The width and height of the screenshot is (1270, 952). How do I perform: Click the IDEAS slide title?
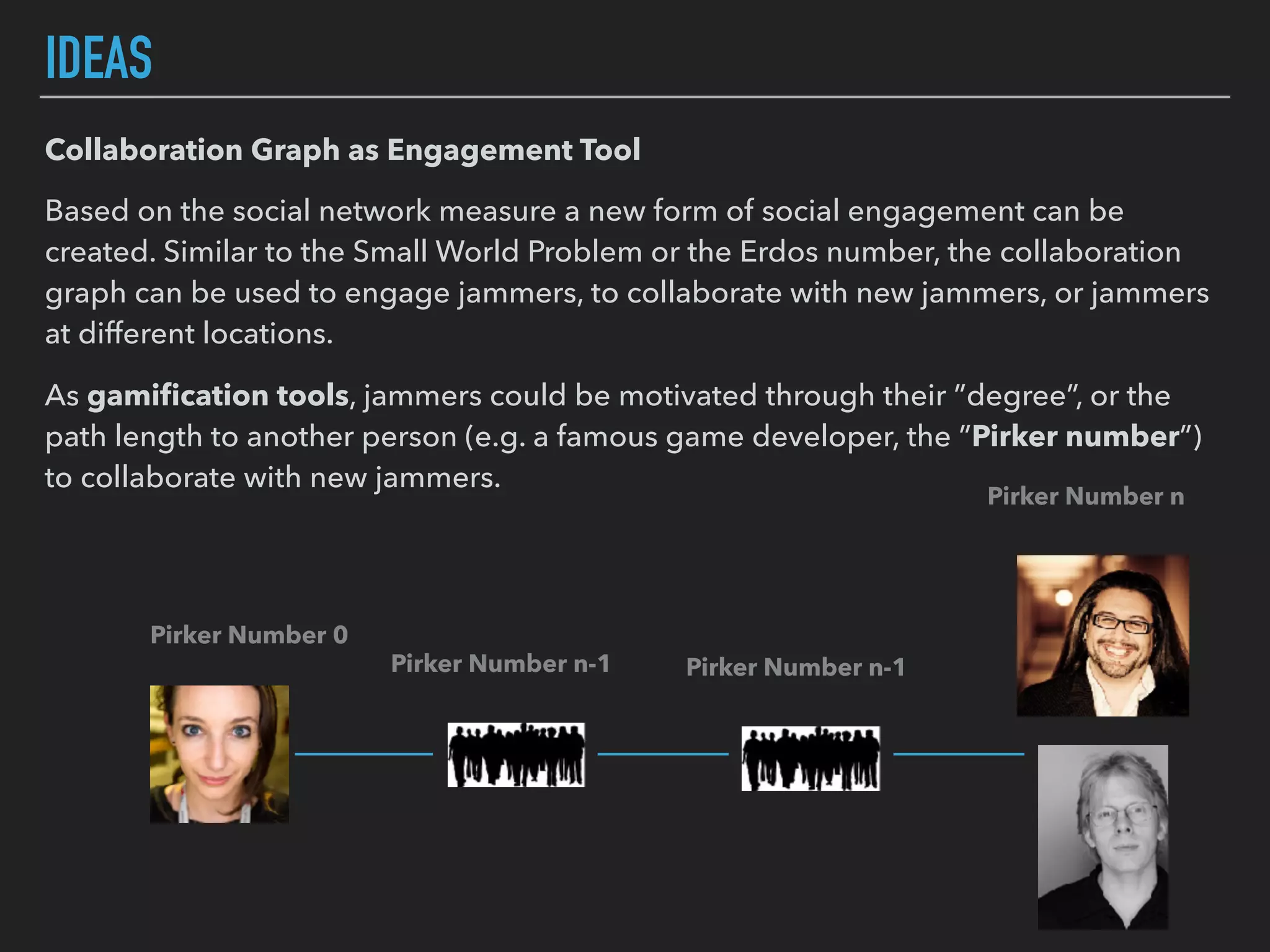99,57
